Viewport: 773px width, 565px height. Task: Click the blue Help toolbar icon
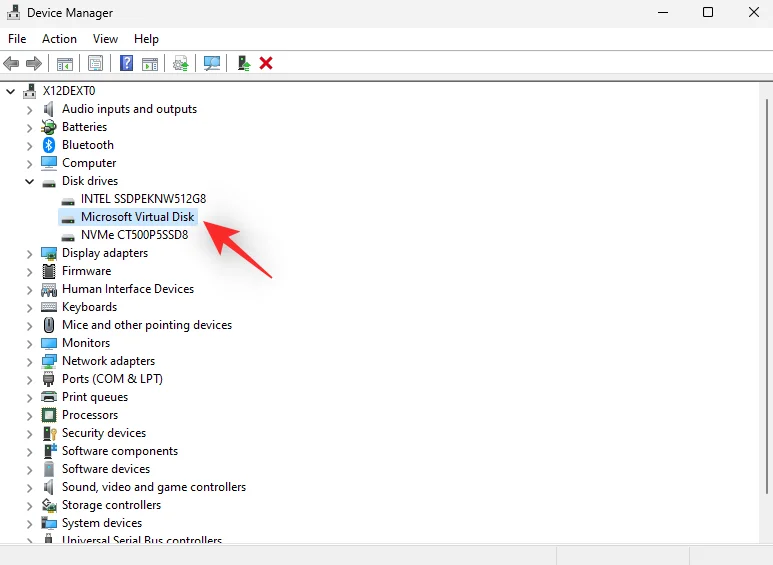[x=126, y=63]
